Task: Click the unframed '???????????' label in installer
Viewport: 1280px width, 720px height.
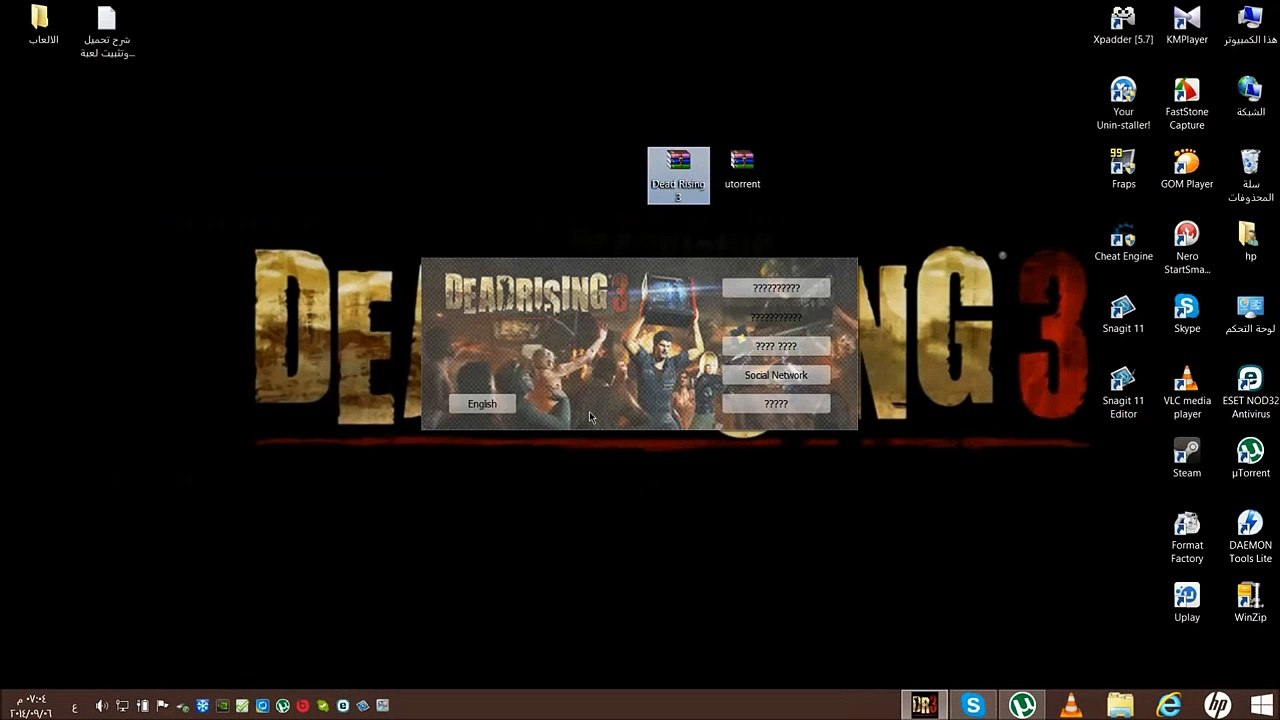Action: click(x=776, y=318)
